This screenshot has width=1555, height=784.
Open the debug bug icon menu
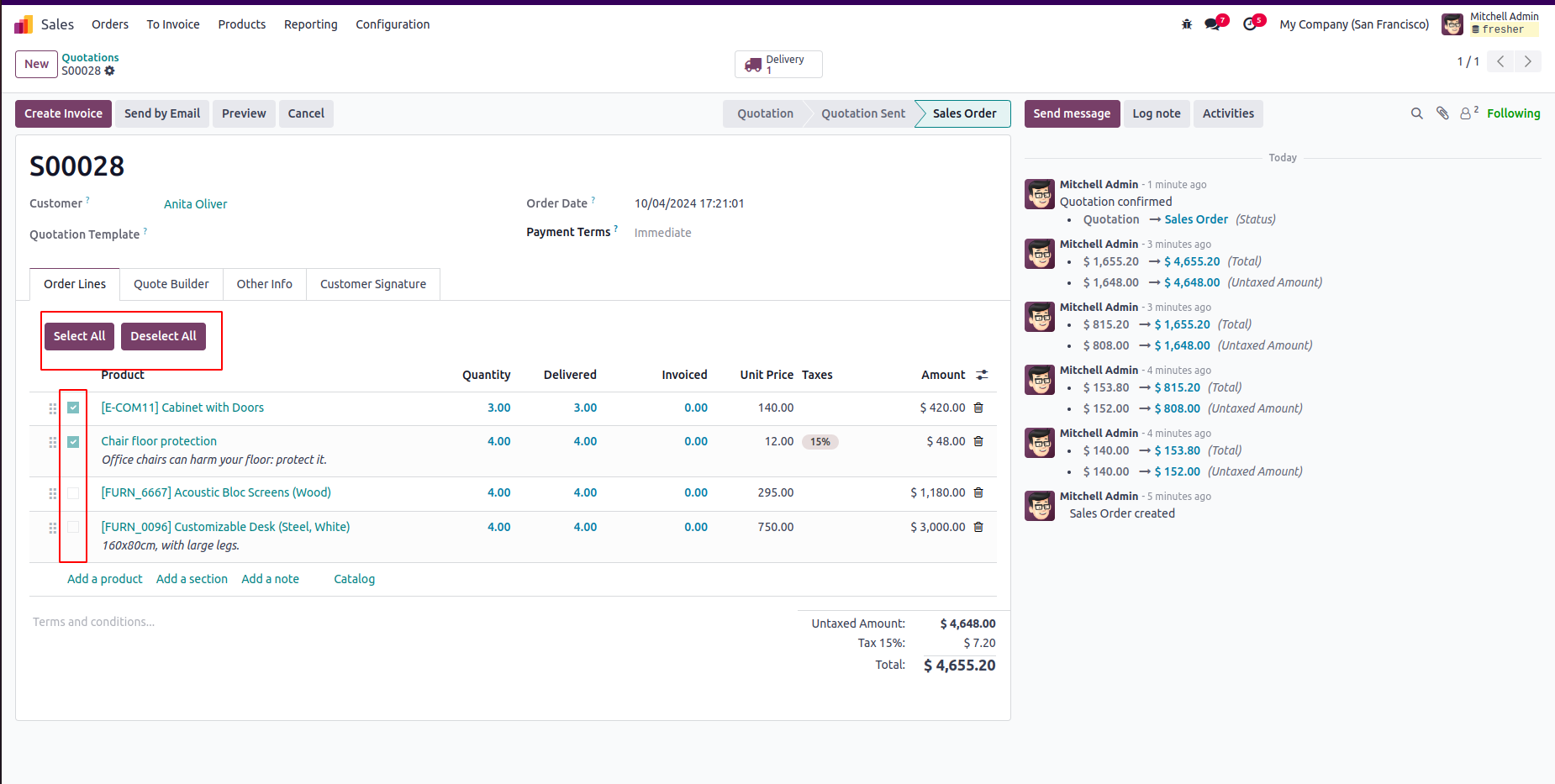coord(1187,24)
